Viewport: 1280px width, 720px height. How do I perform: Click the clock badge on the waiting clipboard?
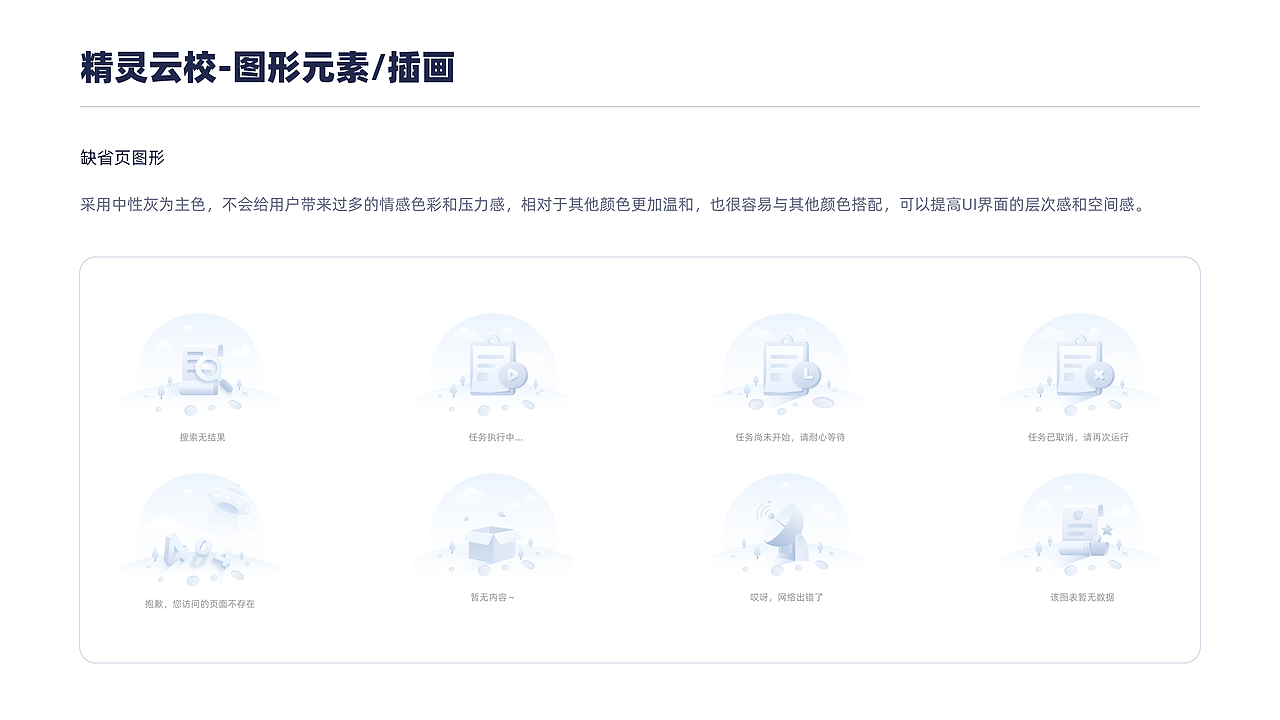(x=805, y=375)
